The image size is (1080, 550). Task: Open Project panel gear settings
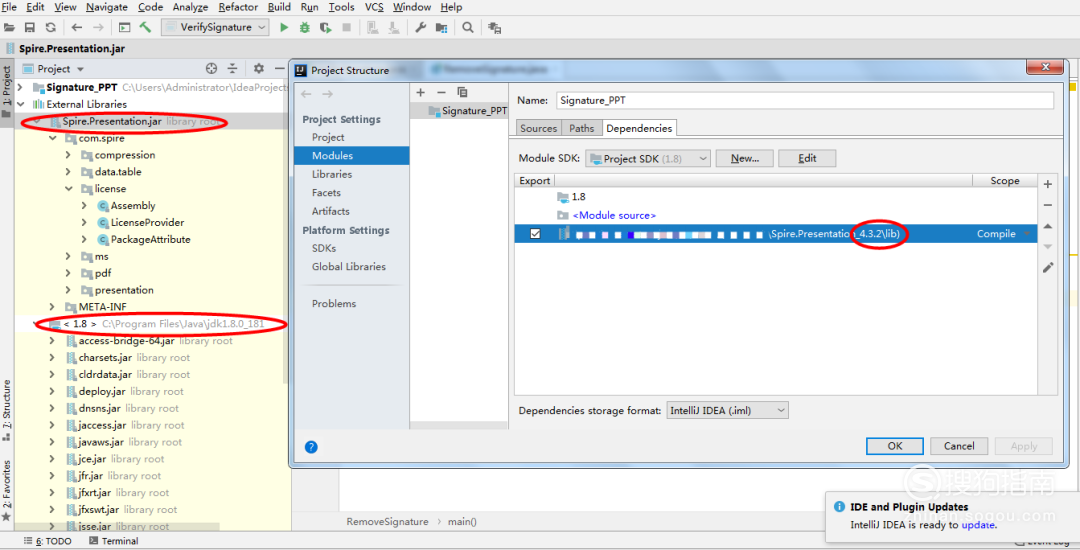tap(258, 68)
